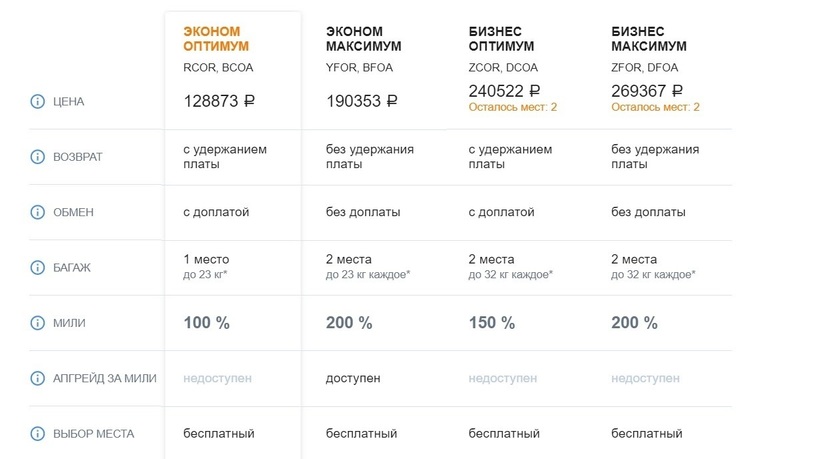Choose the БИЗНЕС МАКСИМУМ fare header
The image size is (820, 459).
tap(646, 39)
